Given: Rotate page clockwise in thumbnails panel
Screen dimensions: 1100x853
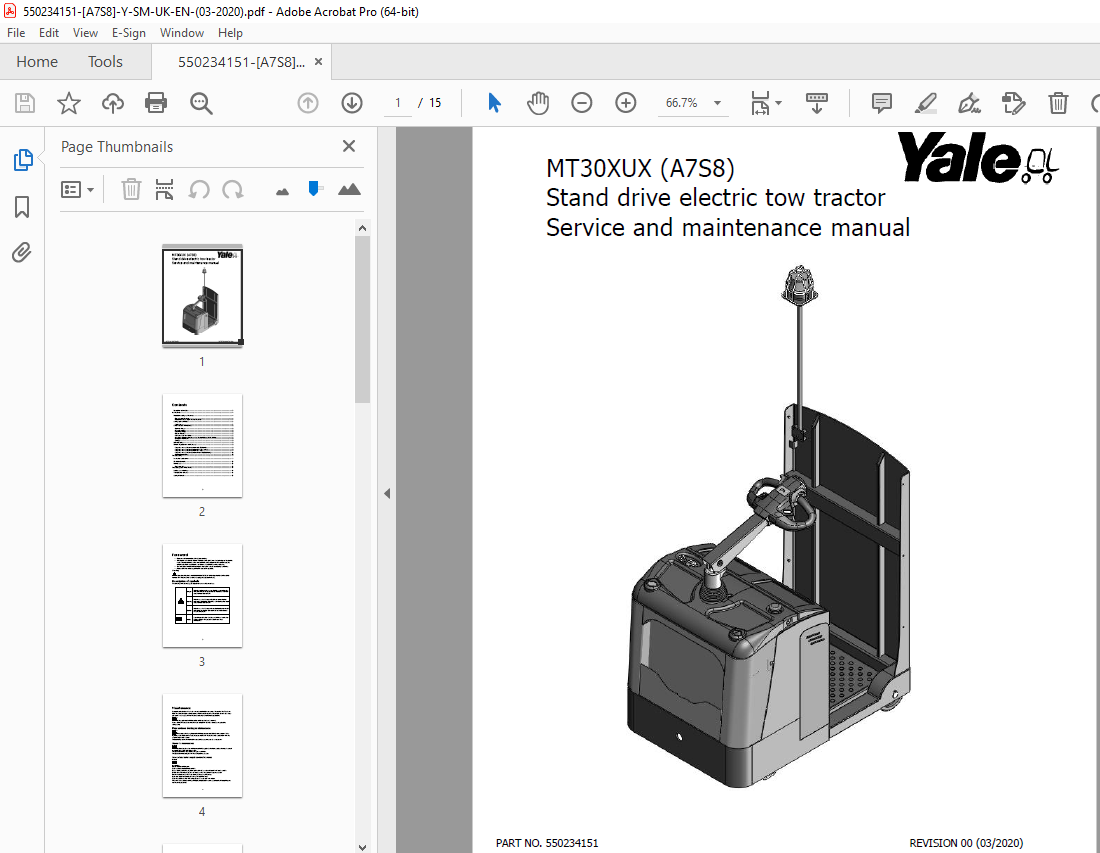Looking at the screenshot, I should point(233,189).
